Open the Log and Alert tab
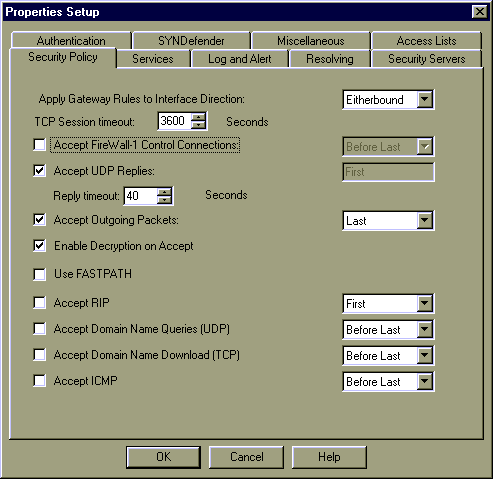Viewport: 493px width, 479px height. 239,59
